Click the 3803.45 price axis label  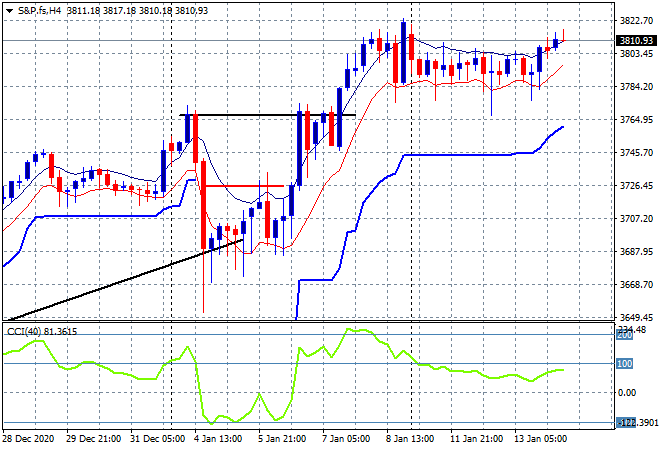click(x=636, y=53)
